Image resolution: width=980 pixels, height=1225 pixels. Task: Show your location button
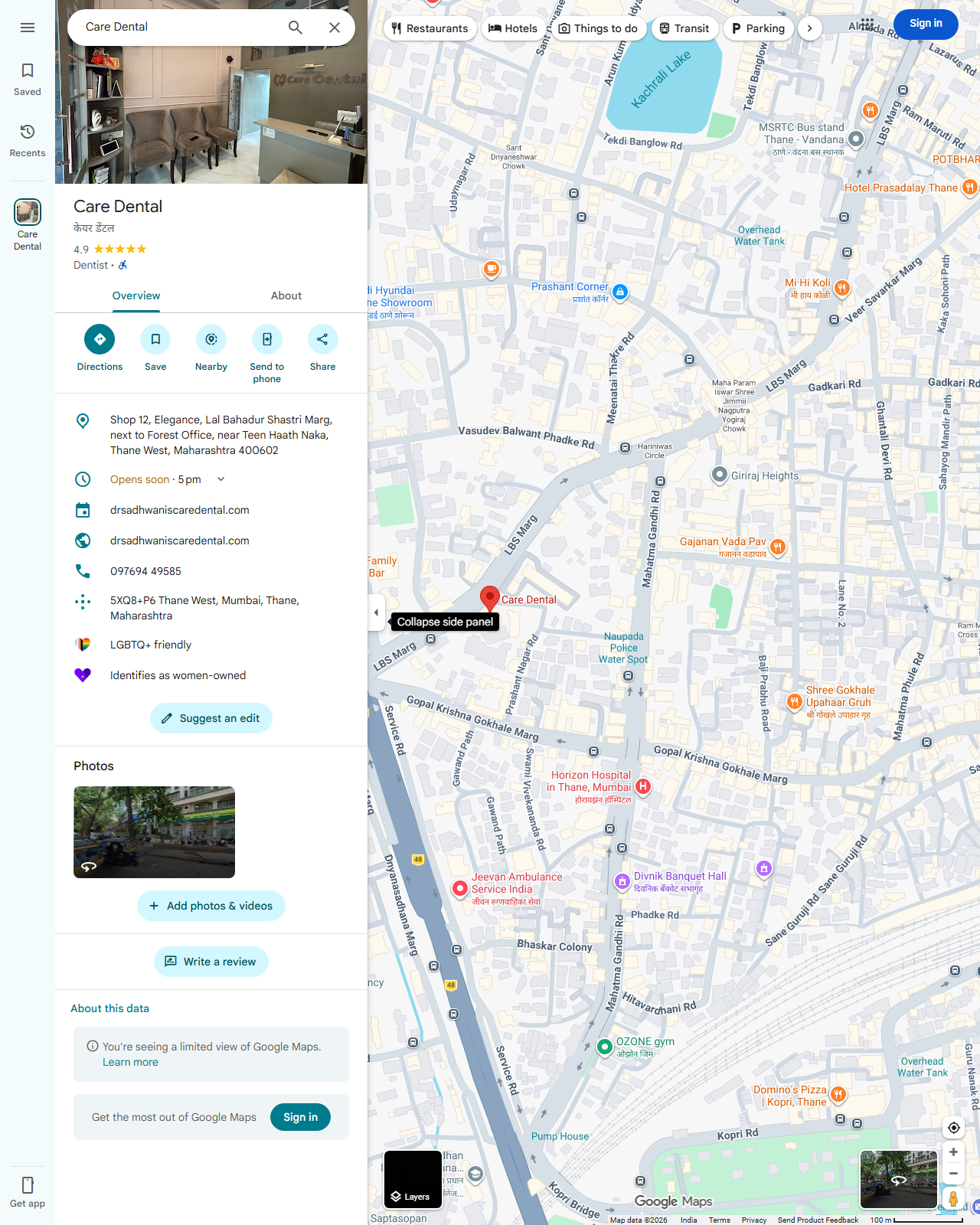pyautogui.click(x=953, y=1128)
